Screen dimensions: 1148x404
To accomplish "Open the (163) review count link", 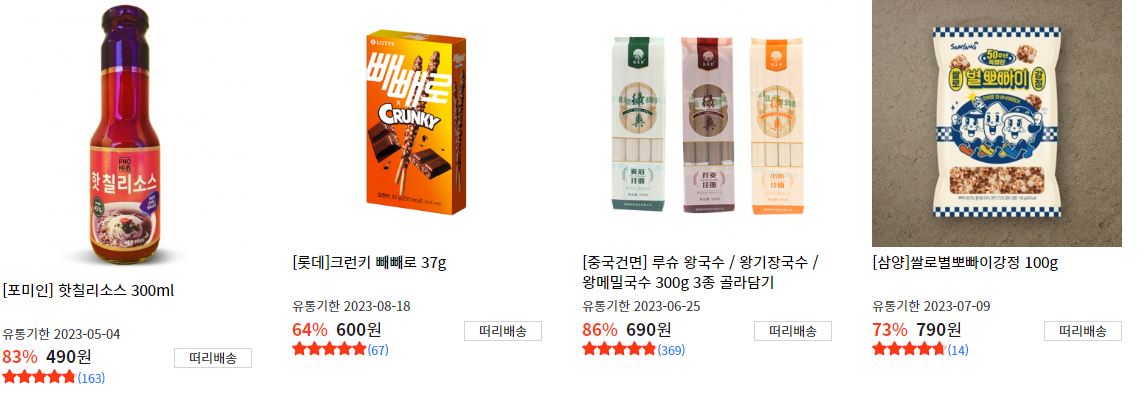I will (x=92, y=378).
